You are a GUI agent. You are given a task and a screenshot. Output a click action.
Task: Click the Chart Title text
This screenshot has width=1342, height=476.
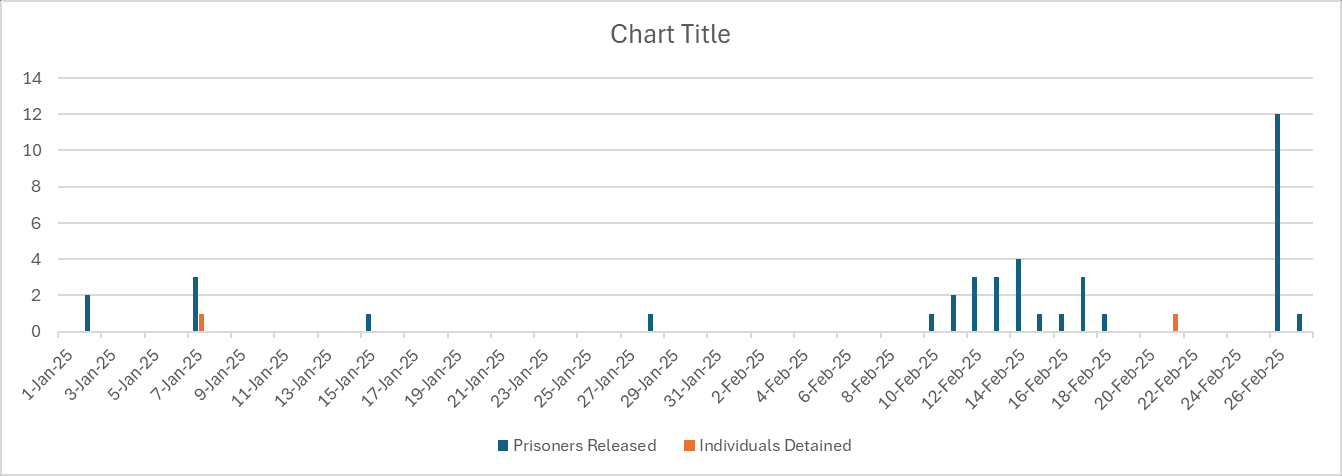(x=670, y=35)
